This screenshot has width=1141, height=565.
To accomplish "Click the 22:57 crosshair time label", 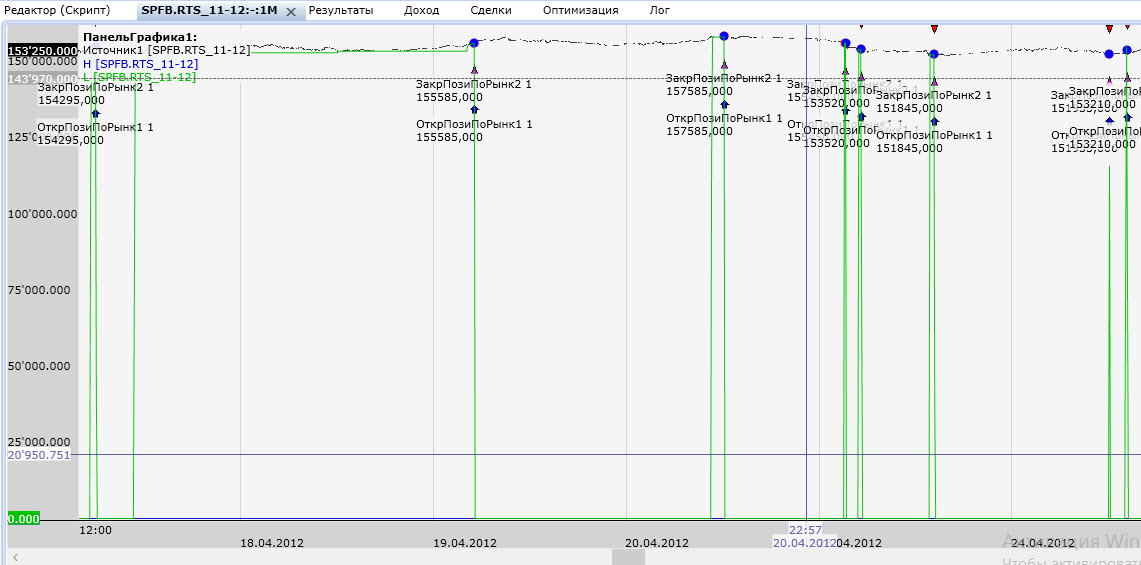I will pos(806,530).
